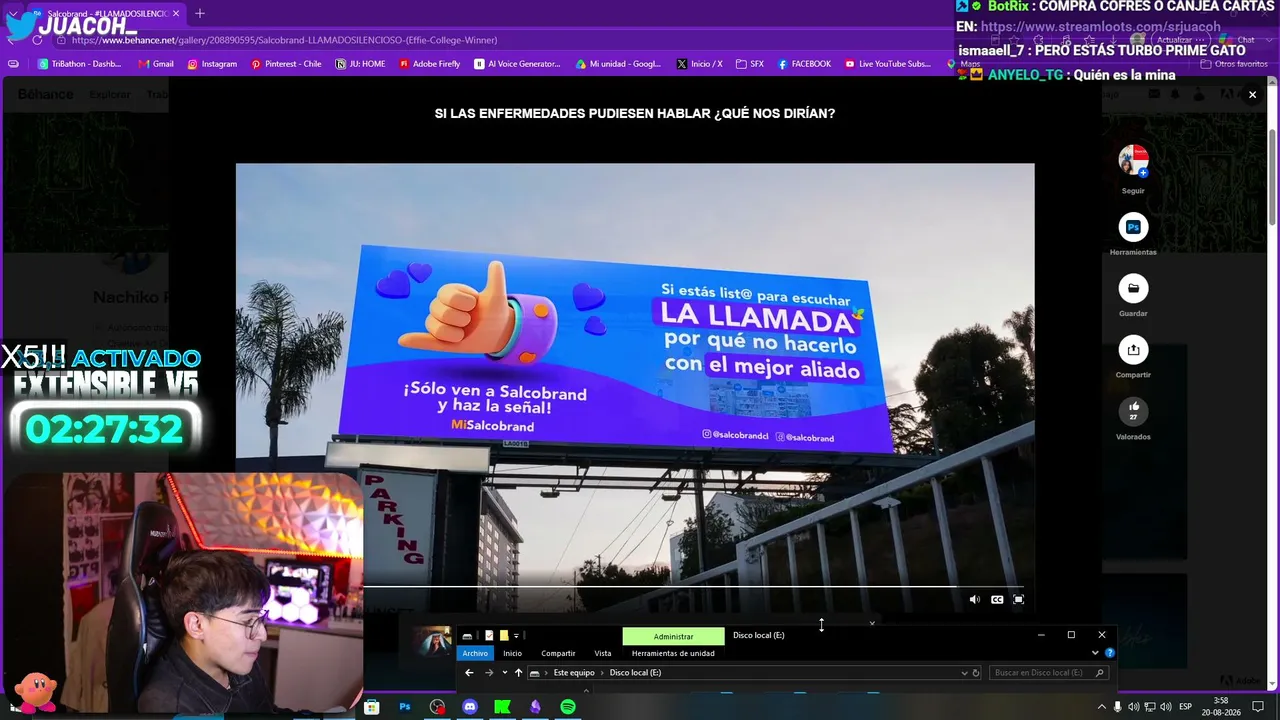The image size is (1280, 720).
Task: Click the New Folder quick access icon
Action: coord(504,636)
